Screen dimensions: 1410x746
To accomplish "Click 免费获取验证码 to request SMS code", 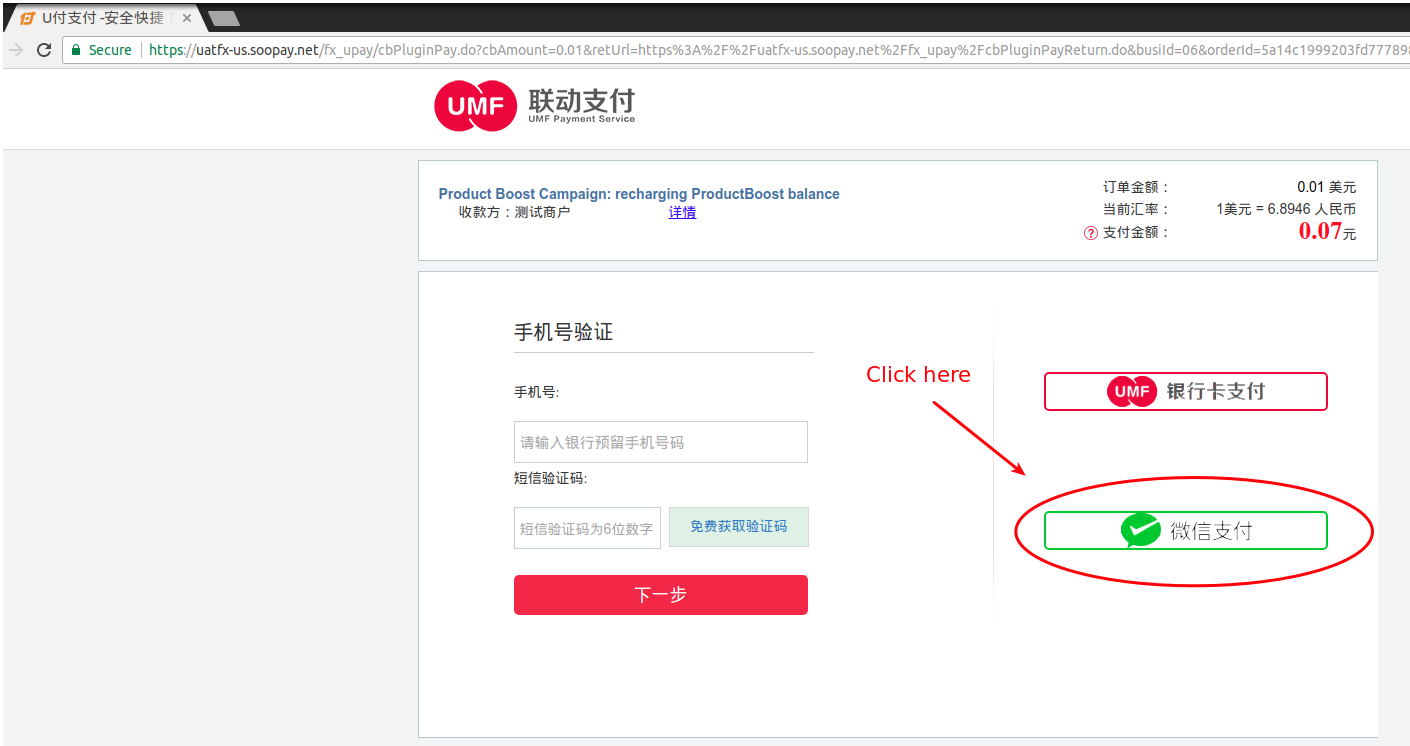I will [739, 527].
